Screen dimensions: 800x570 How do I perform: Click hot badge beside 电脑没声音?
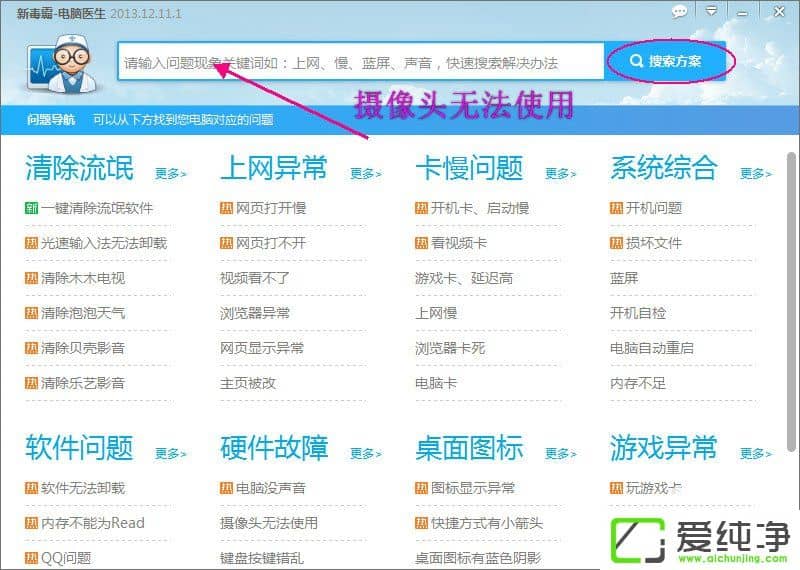click(226, 488)
